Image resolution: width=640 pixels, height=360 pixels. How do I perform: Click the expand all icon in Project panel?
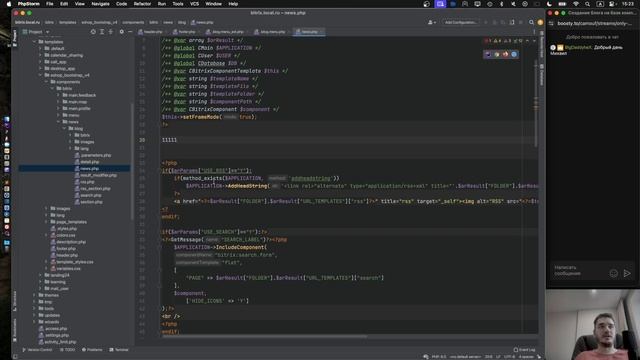pos(102,32)
